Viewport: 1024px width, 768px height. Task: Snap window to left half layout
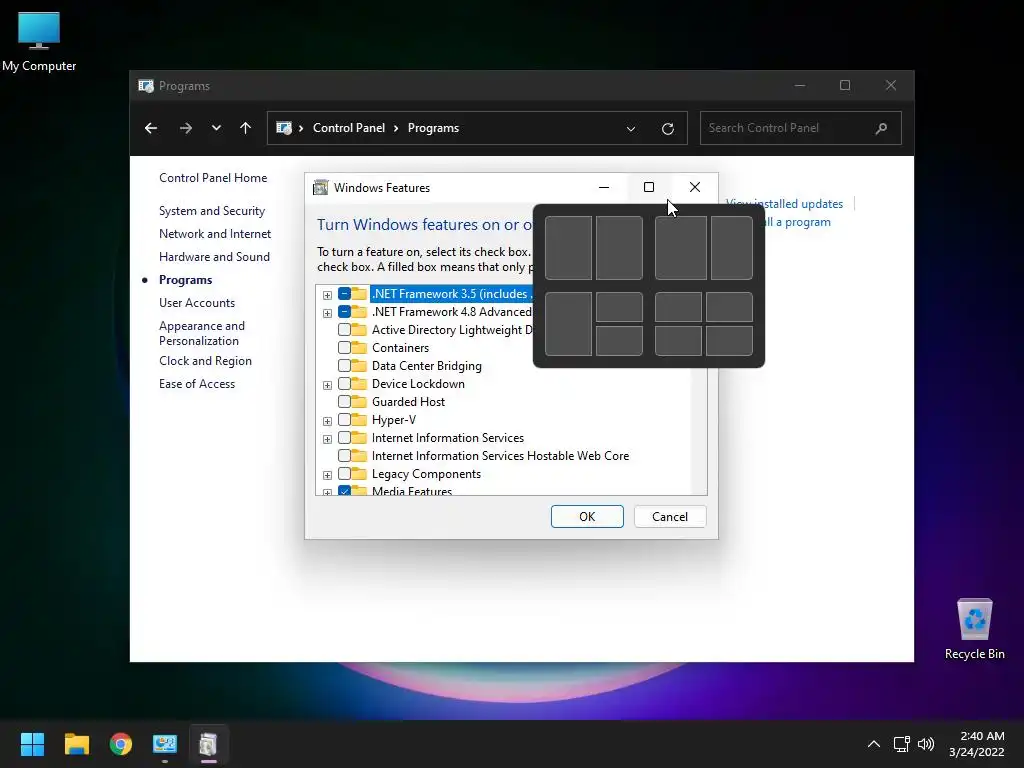pos(568,248)
